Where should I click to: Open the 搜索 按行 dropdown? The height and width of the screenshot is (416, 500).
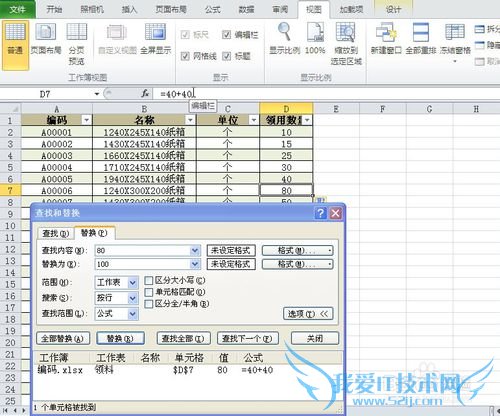[x=133, y=298]
